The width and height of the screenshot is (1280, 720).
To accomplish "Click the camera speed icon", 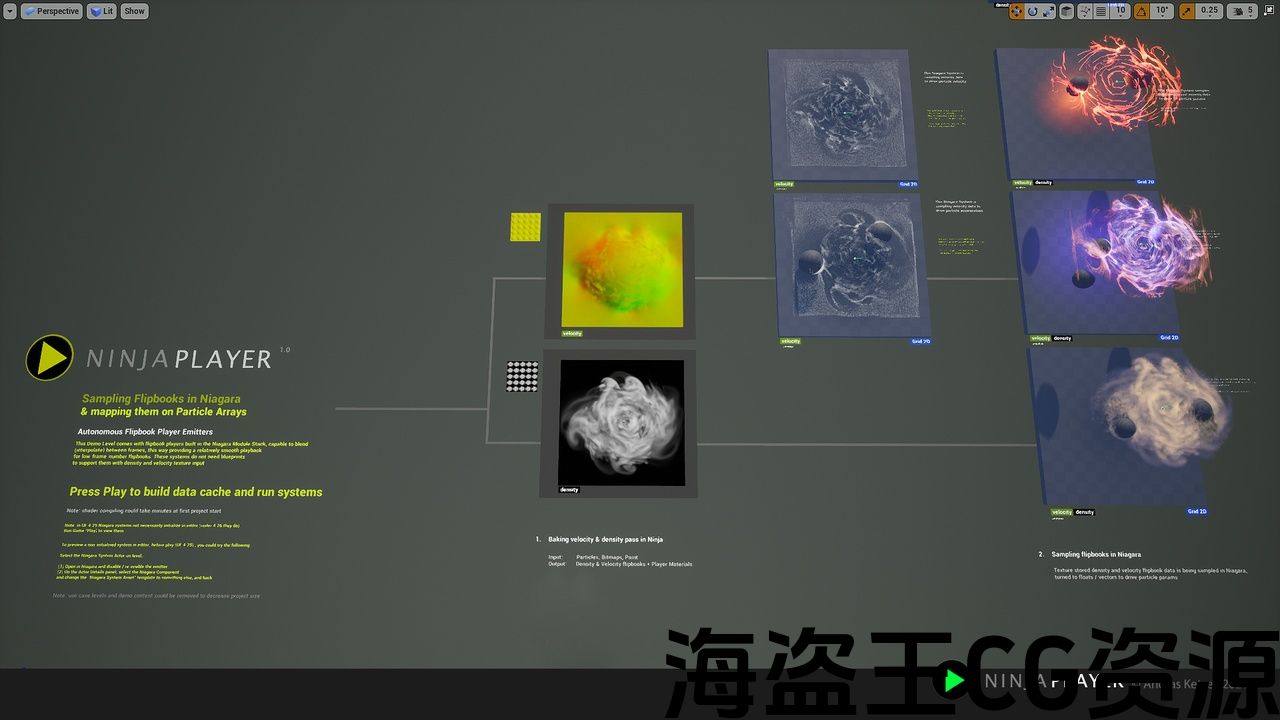I will point(1240,11).
